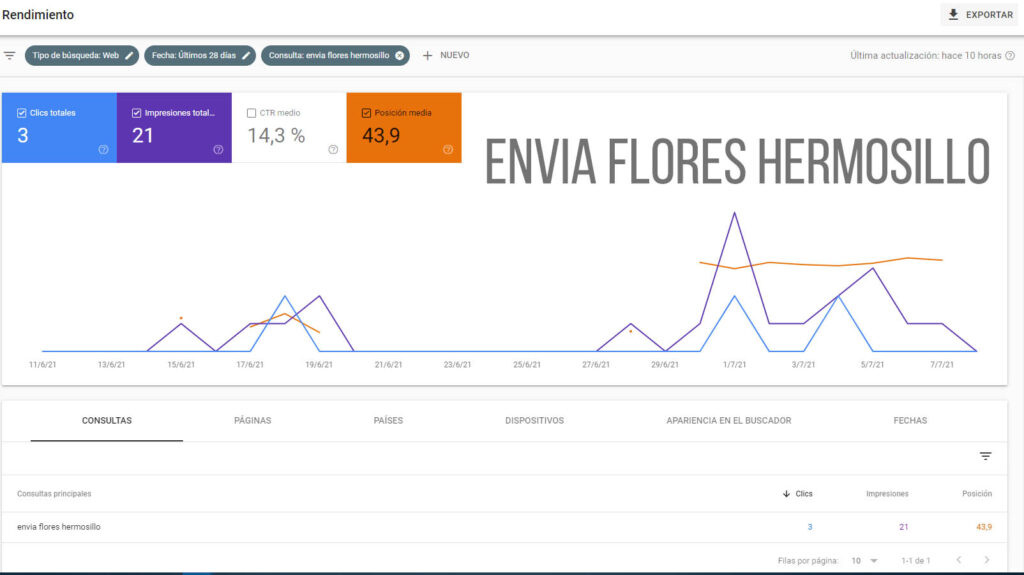Edit the Tipo de búsqueda: Web filter pencil

click(129, 56)
